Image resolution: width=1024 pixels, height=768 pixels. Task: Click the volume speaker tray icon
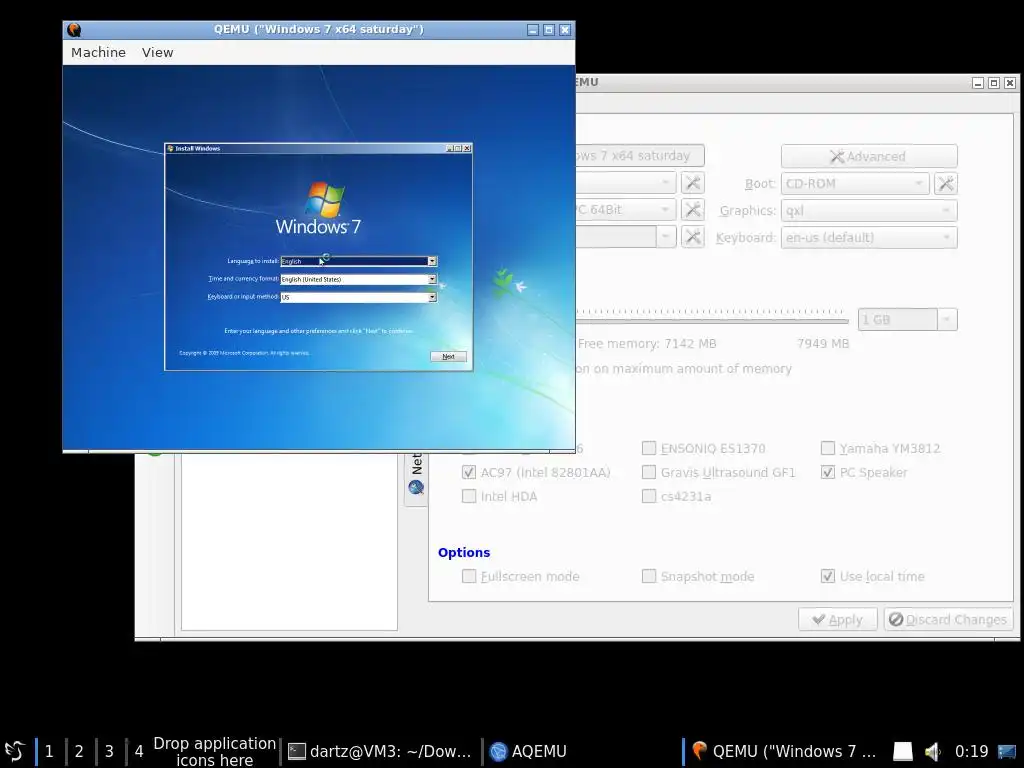pos(933,752)
